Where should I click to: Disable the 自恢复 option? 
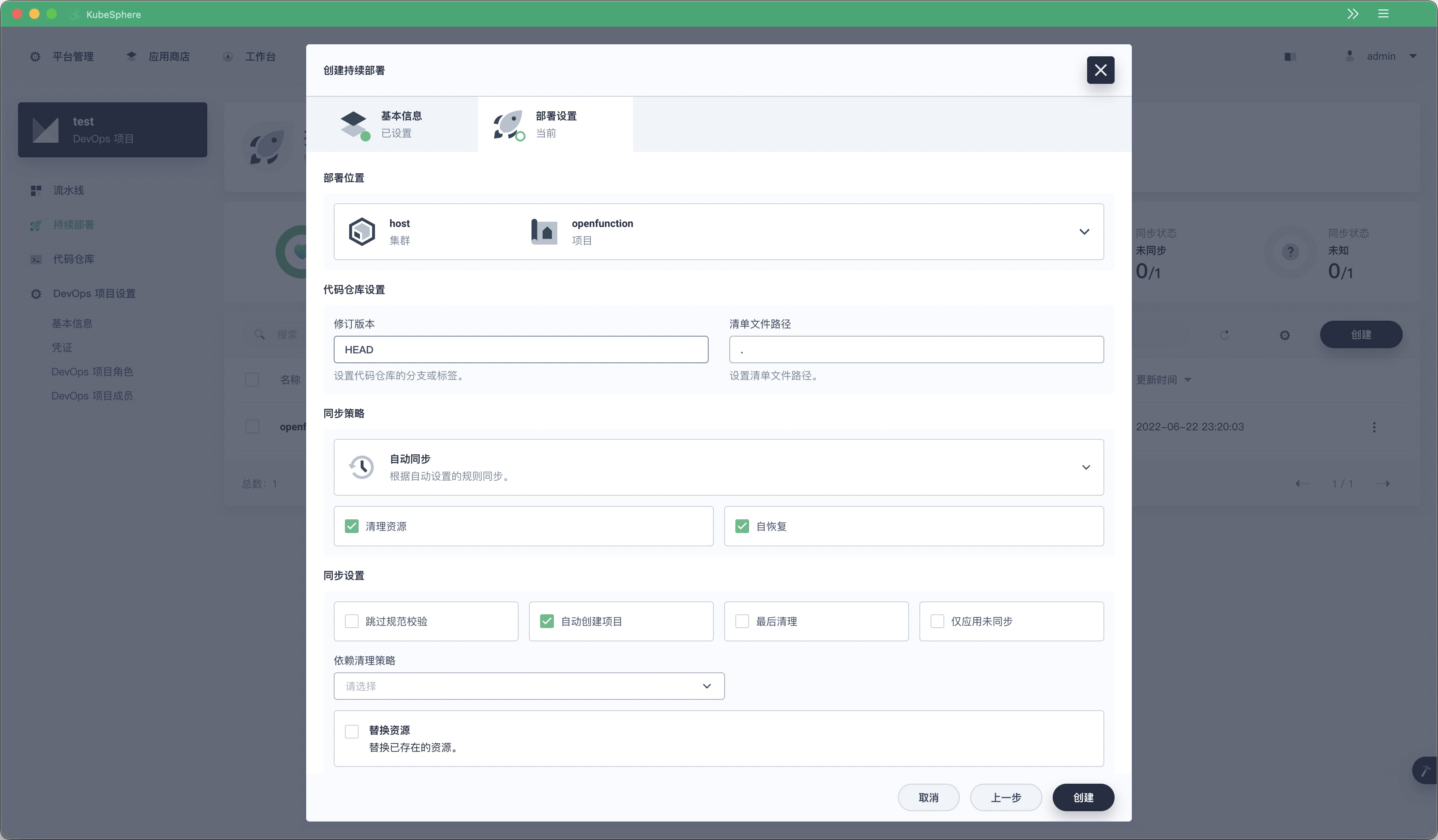click(x=742, y=526)
